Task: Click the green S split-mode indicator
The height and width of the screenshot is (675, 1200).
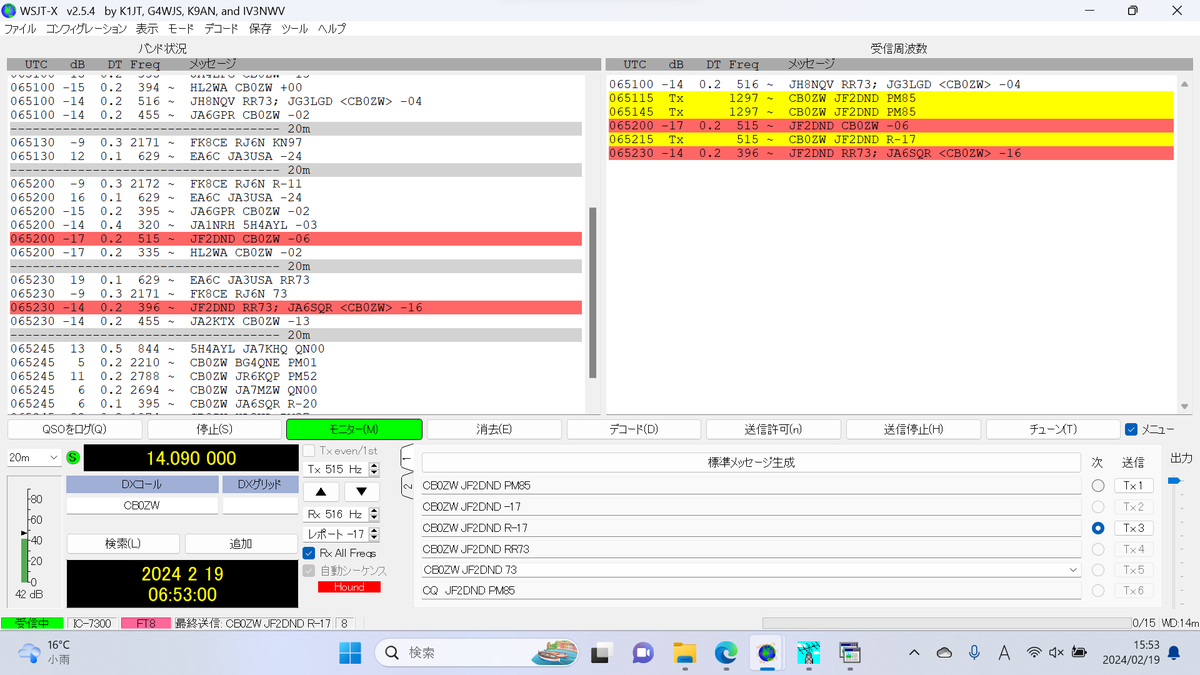Action: click(x=73, y=458)
